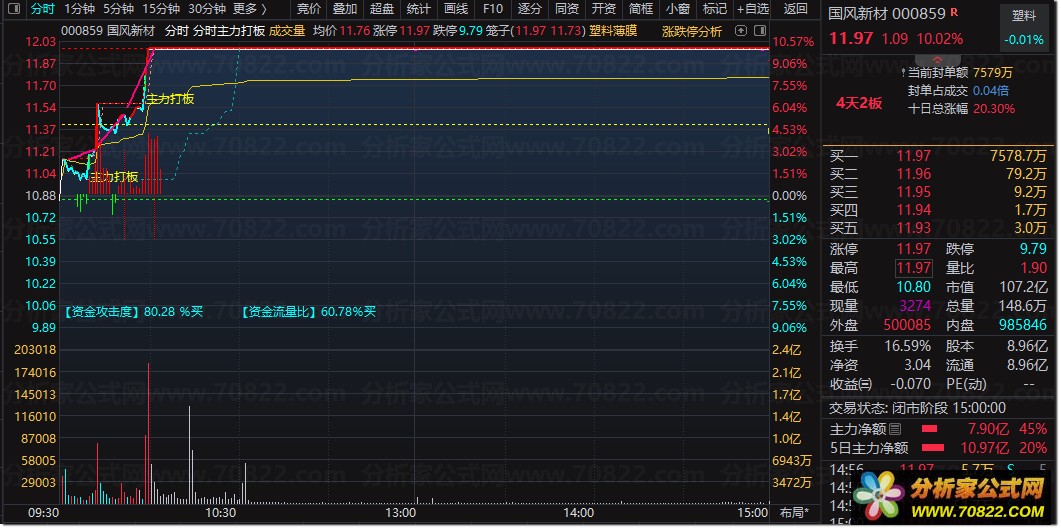
Task: Click the 塑料薄膜 concept link
Action: click(x=614, y=30)
